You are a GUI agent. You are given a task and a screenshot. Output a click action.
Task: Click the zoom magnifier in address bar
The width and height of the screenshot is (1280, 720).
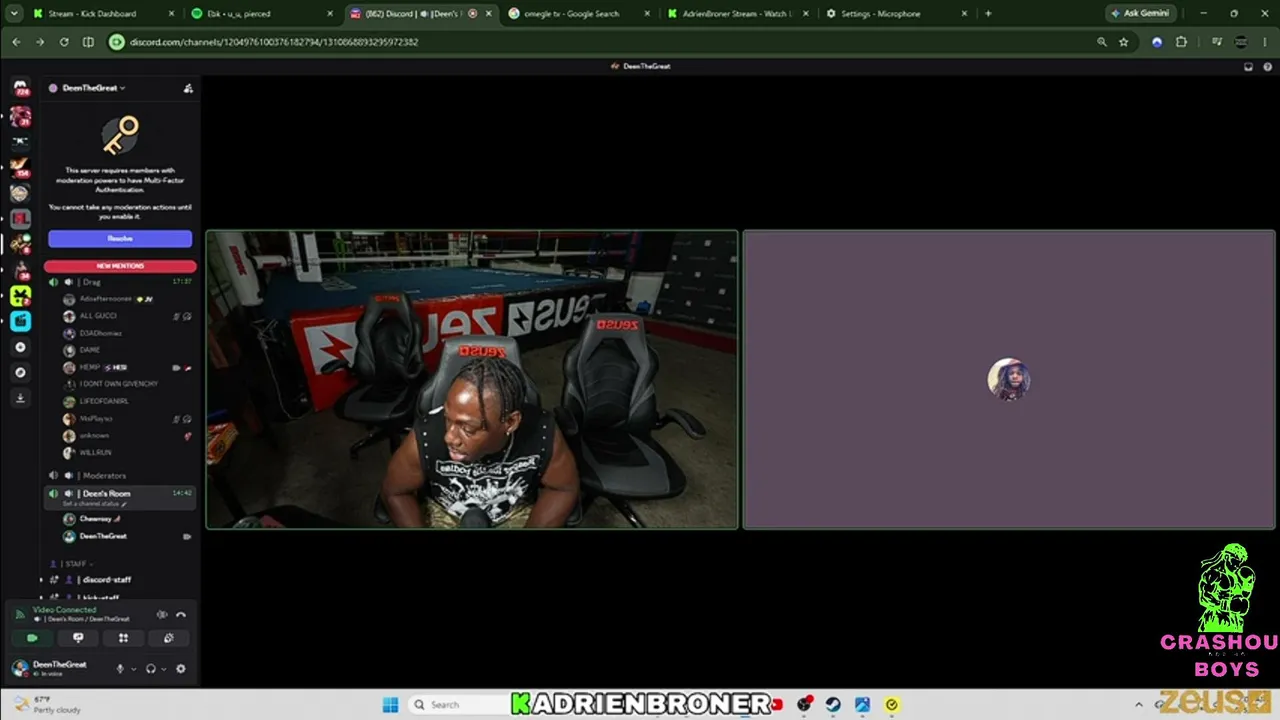(1102, 42)
